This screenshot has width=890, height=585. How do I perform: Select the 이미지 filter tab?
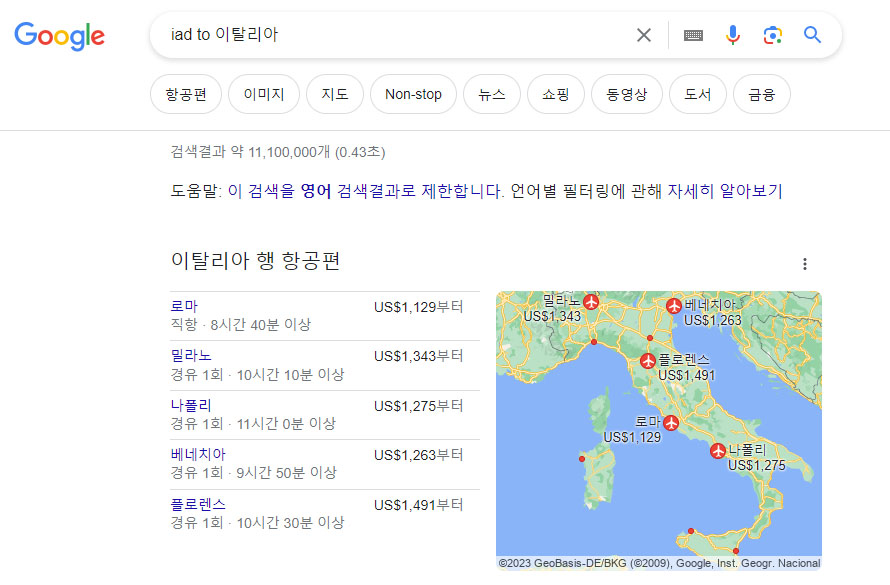coord(264,94)
